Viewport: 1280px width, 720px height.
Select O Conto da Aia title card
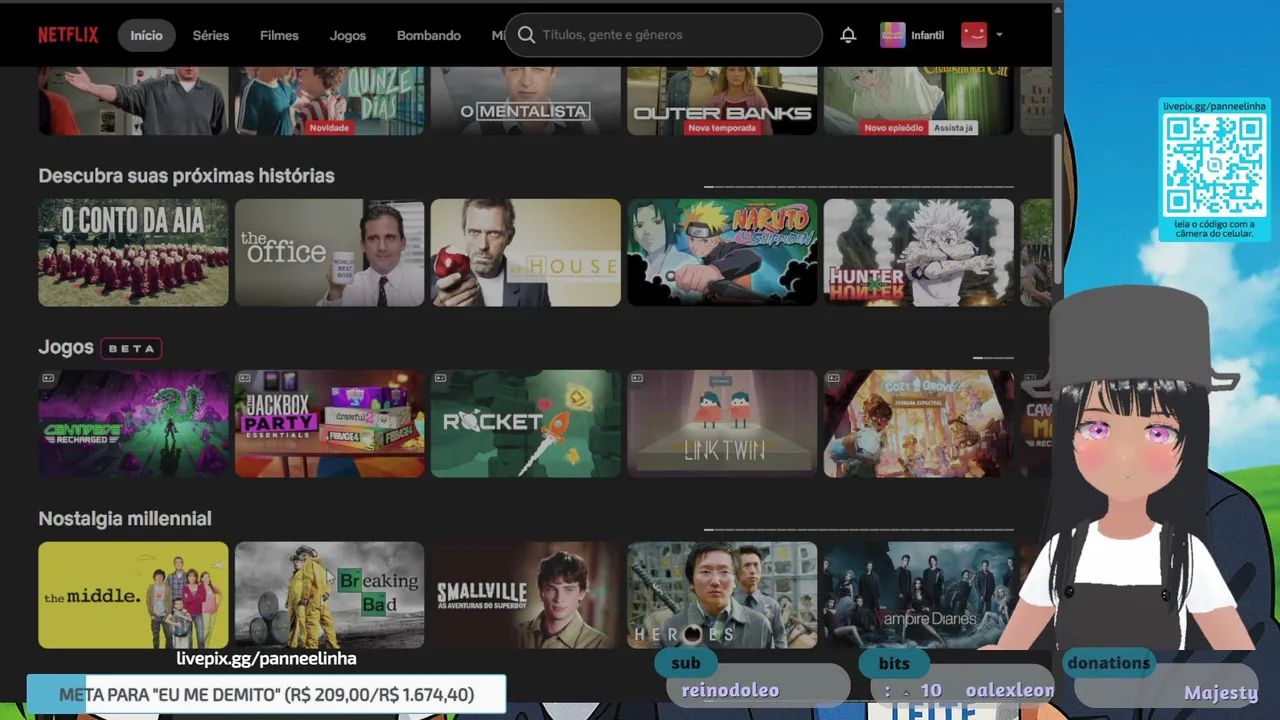click(133, 252)
